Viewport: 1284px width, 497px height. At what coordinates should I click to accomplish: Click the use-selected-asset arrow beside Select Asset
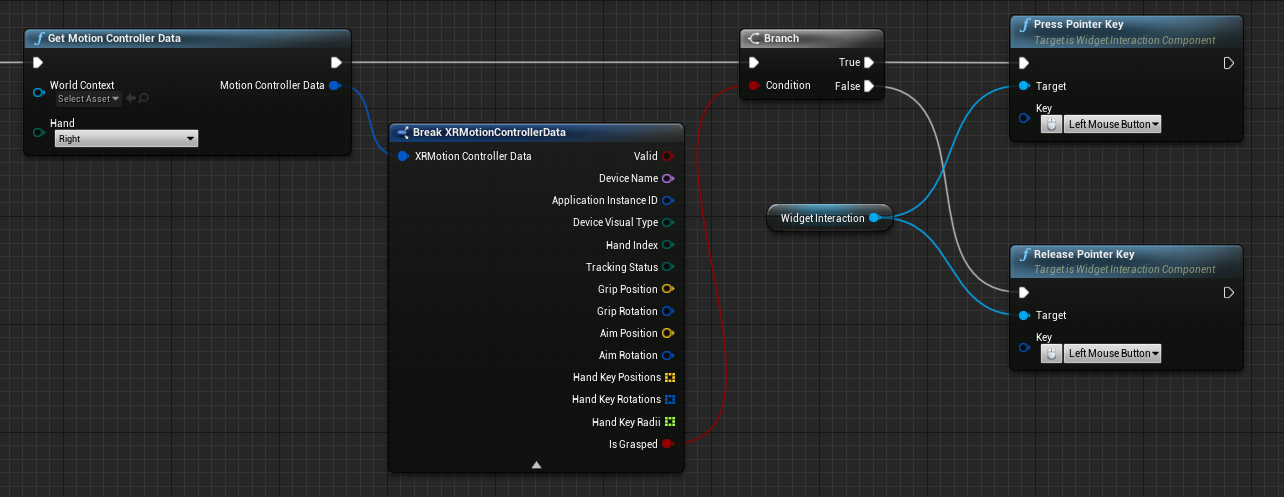[x=130, y=99]
